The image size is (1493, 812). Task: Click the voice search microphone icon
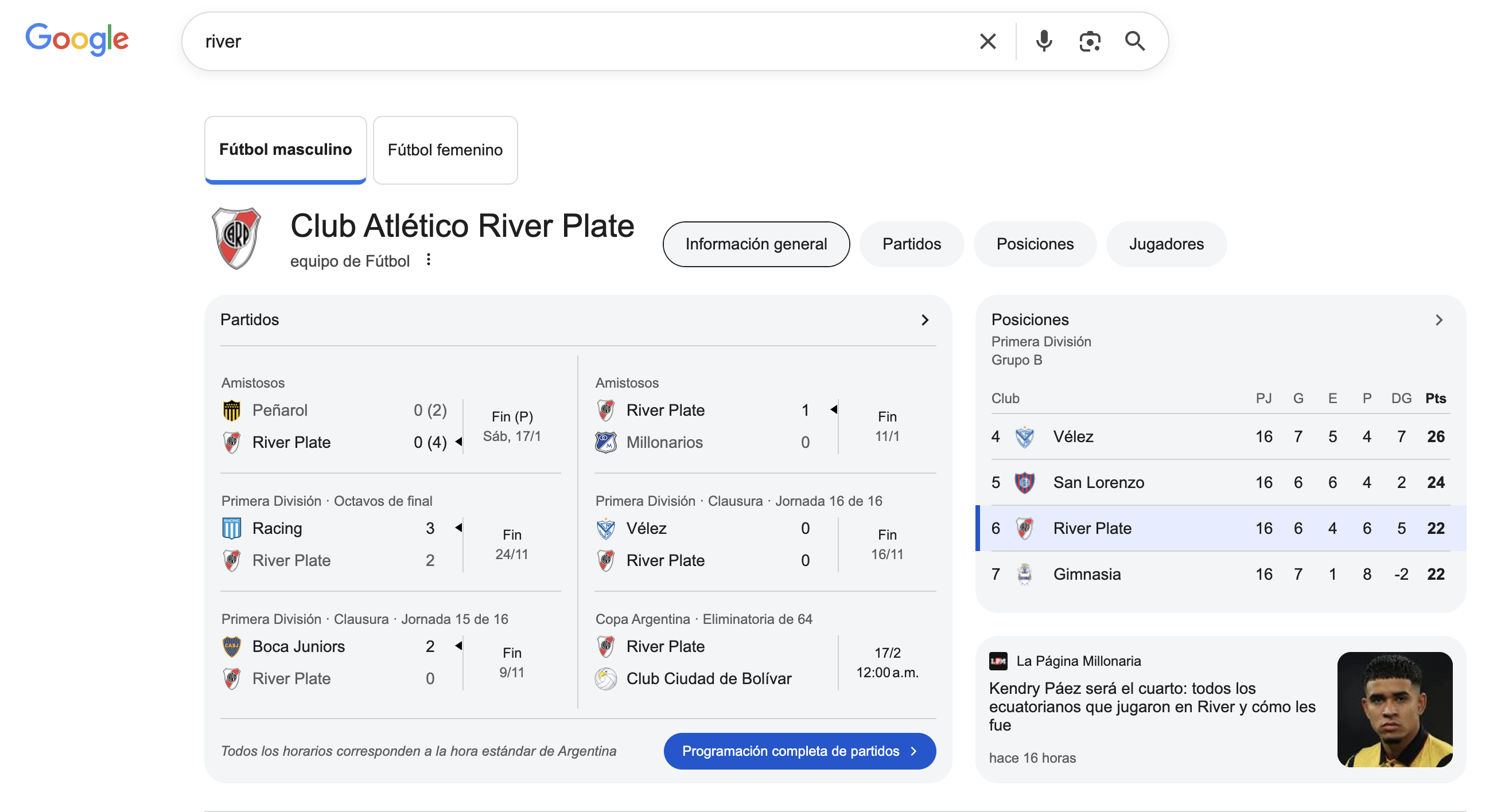(1044, 41)
